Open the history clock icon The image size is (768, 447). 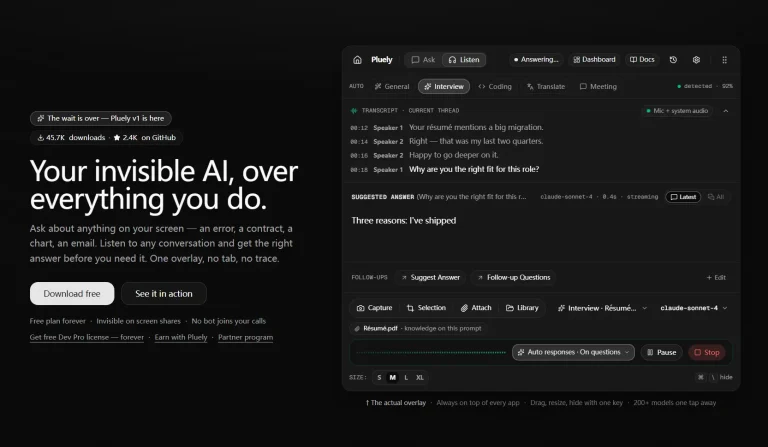[x=673, y=60]
